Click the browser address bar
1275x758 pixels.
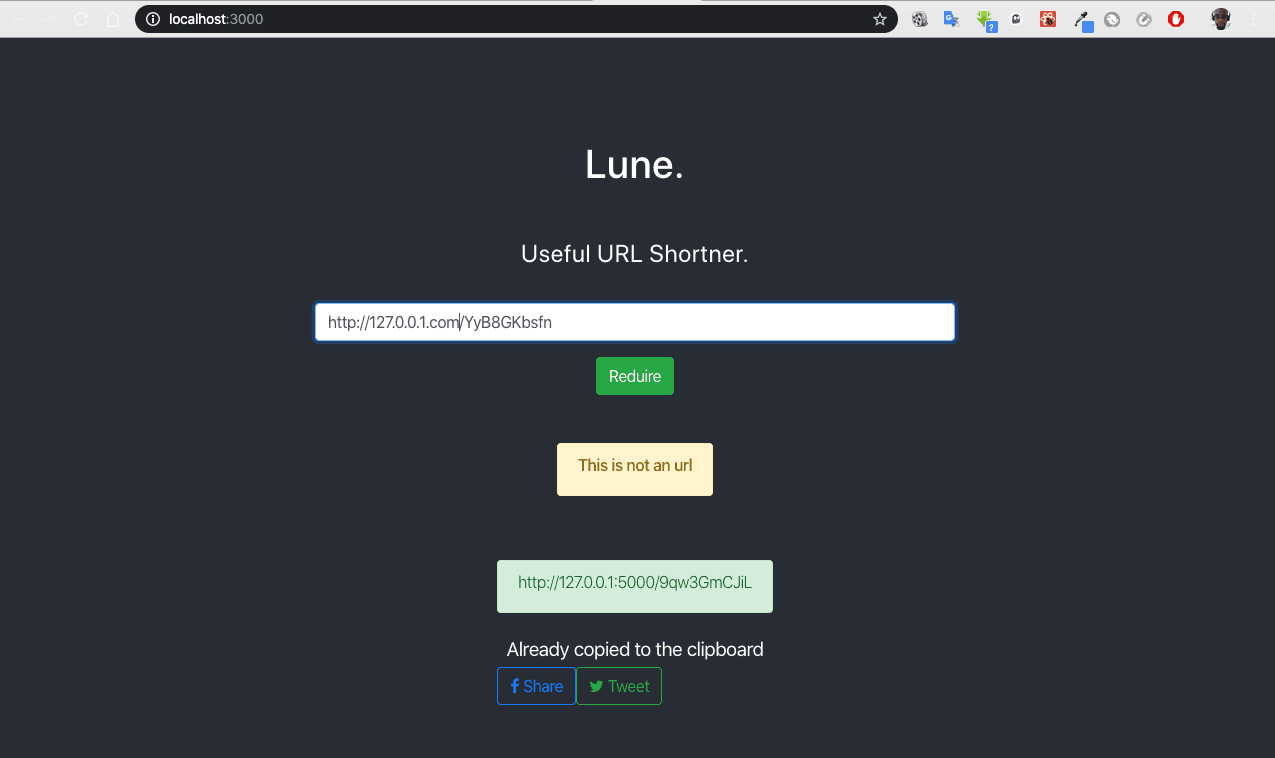tap(500, 18)
